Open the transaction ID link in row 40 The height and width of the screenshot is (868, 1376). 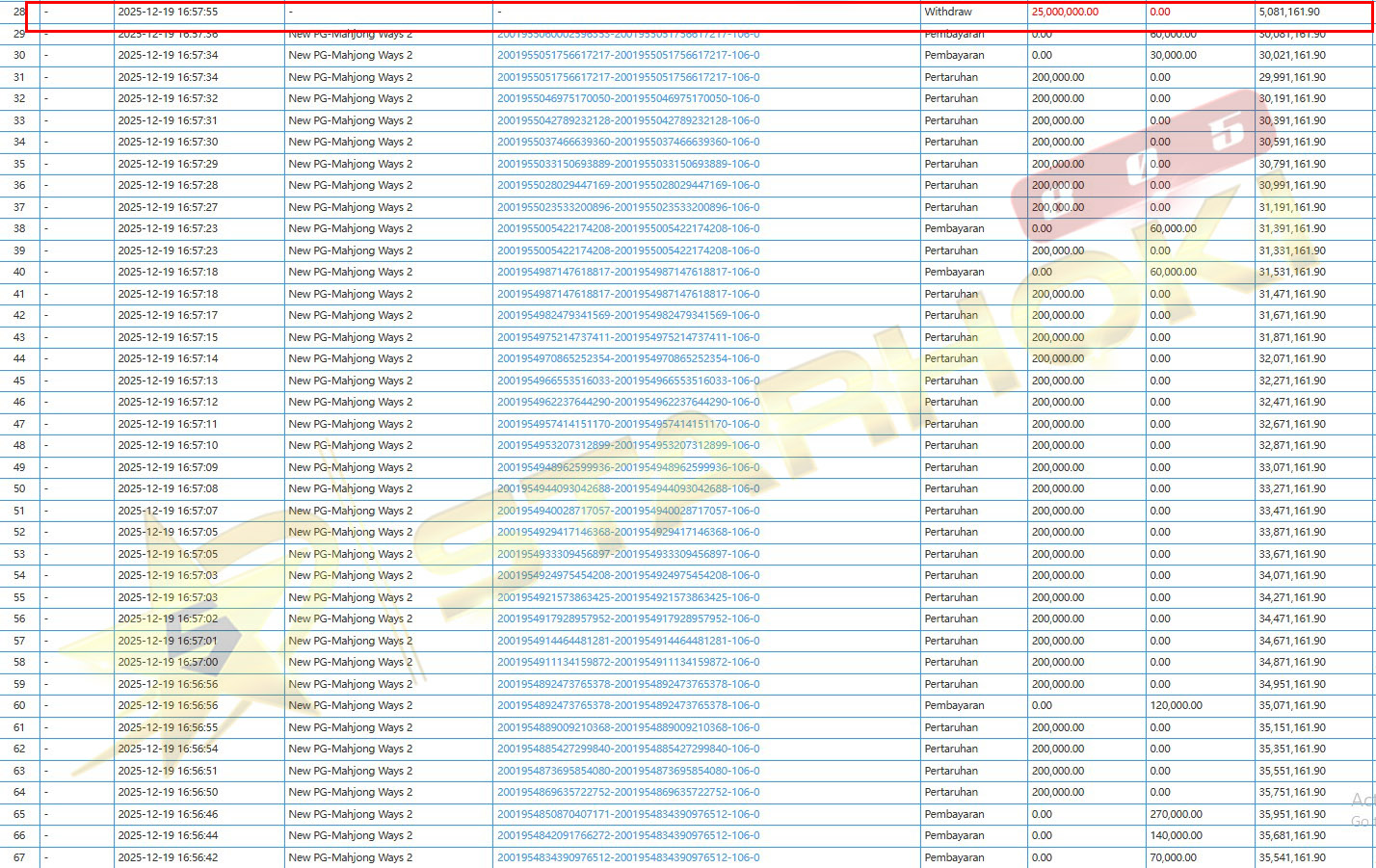click(627, 273)
